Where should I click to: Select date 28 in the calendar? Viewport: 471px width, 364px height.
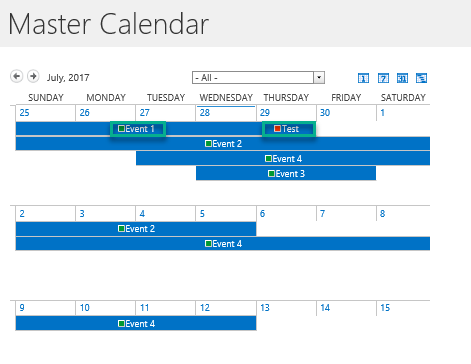coord(205,113)
